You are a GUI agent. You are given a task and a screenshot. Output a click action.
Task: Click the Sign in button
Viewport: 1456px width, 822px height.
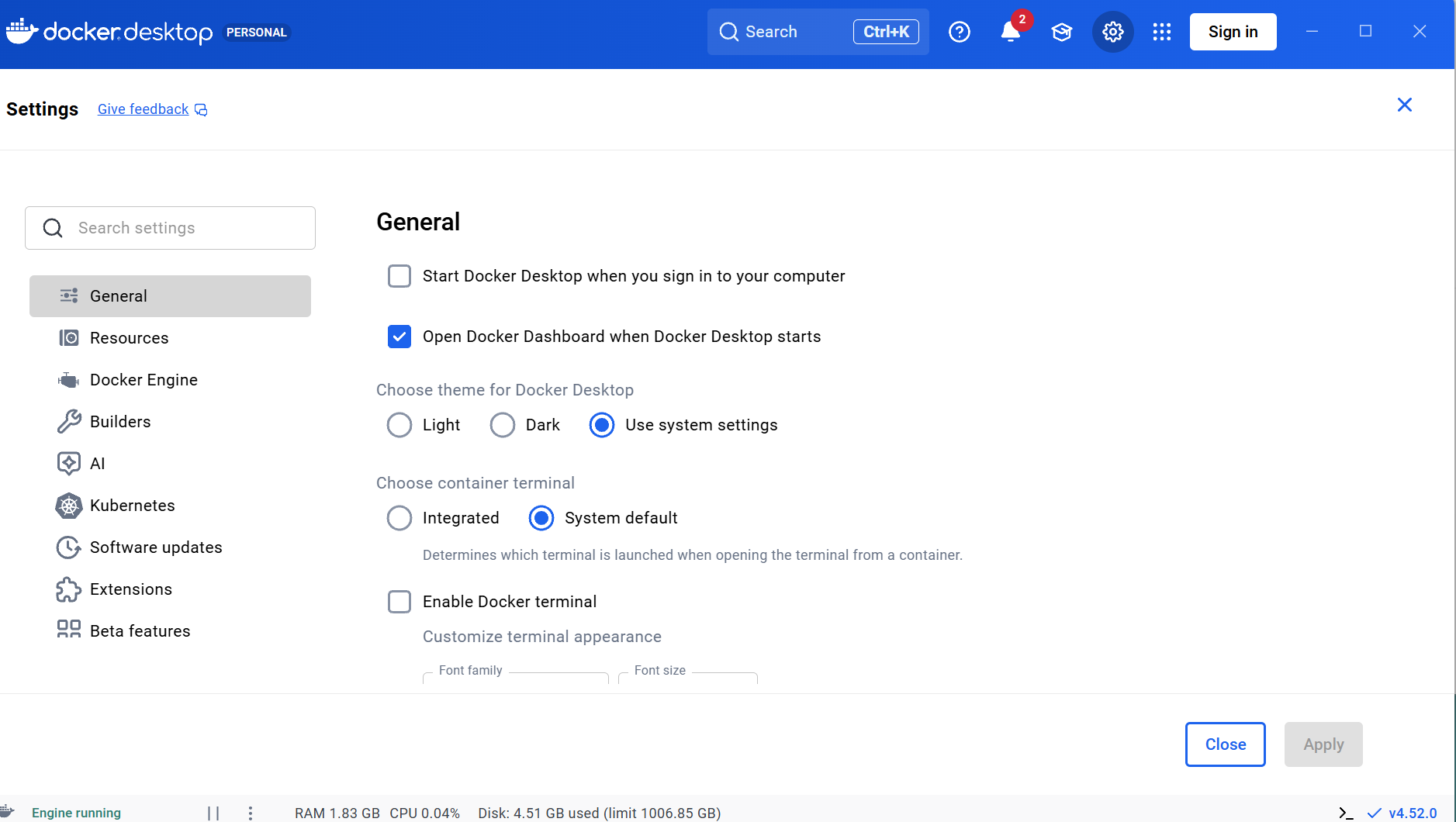click(x=1233, y=32)
